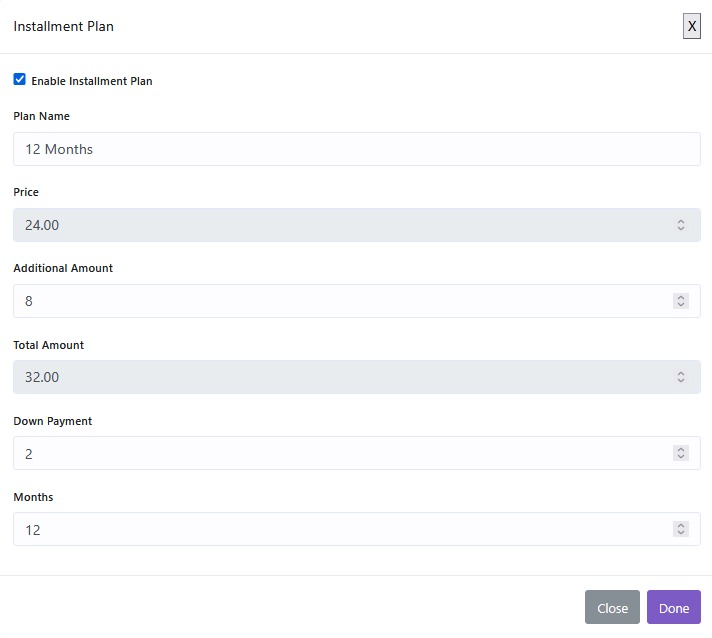
Task: Click the Enable Installment Plan label text
Action: pyautogui.click(x=92, y=81)
